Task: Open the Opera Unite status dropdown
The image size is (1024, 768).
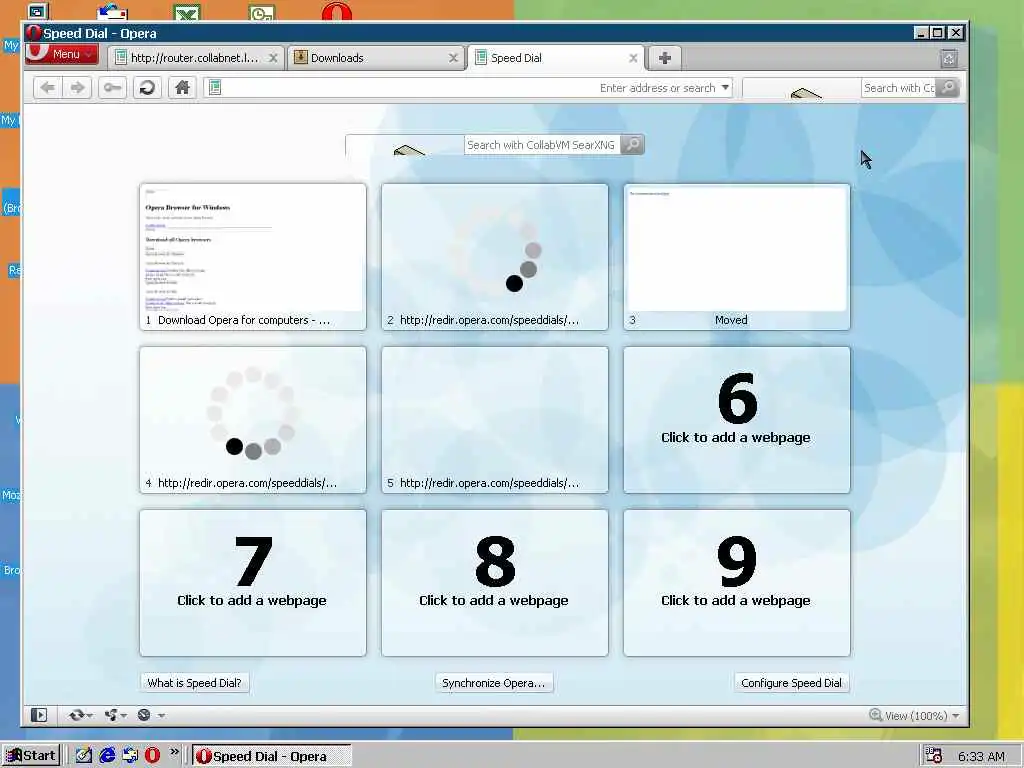Action: click(116, 715)
